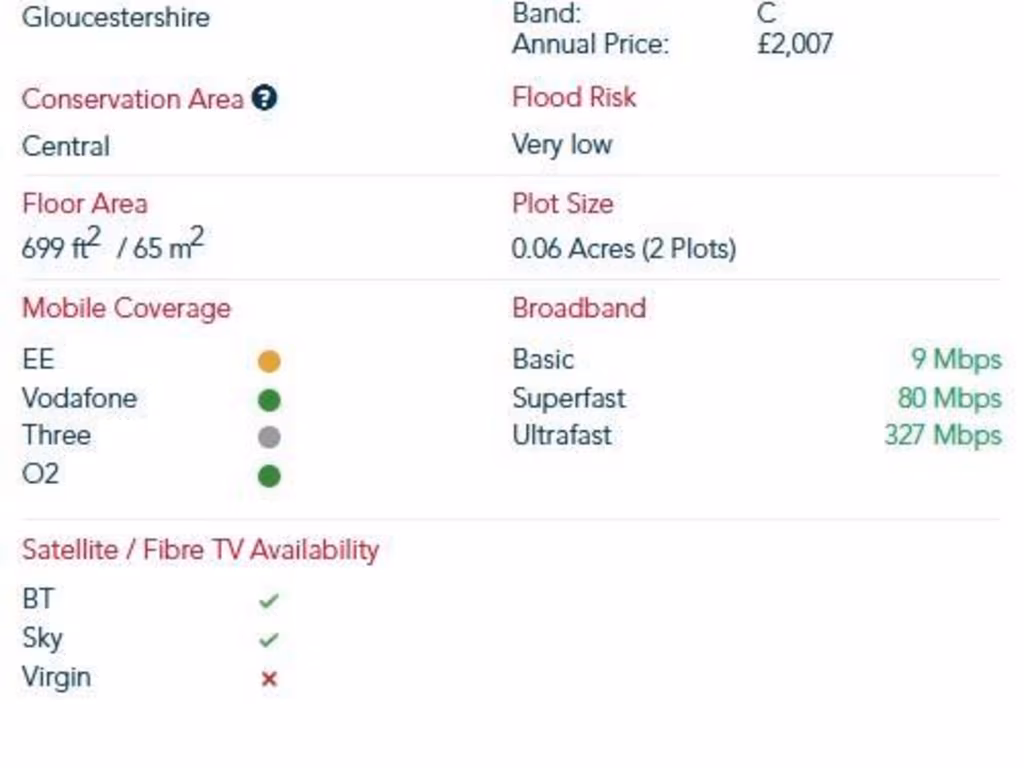
Task: Click the 327 Mbps Ultrafast speed
Action: (x=942, y=436)
